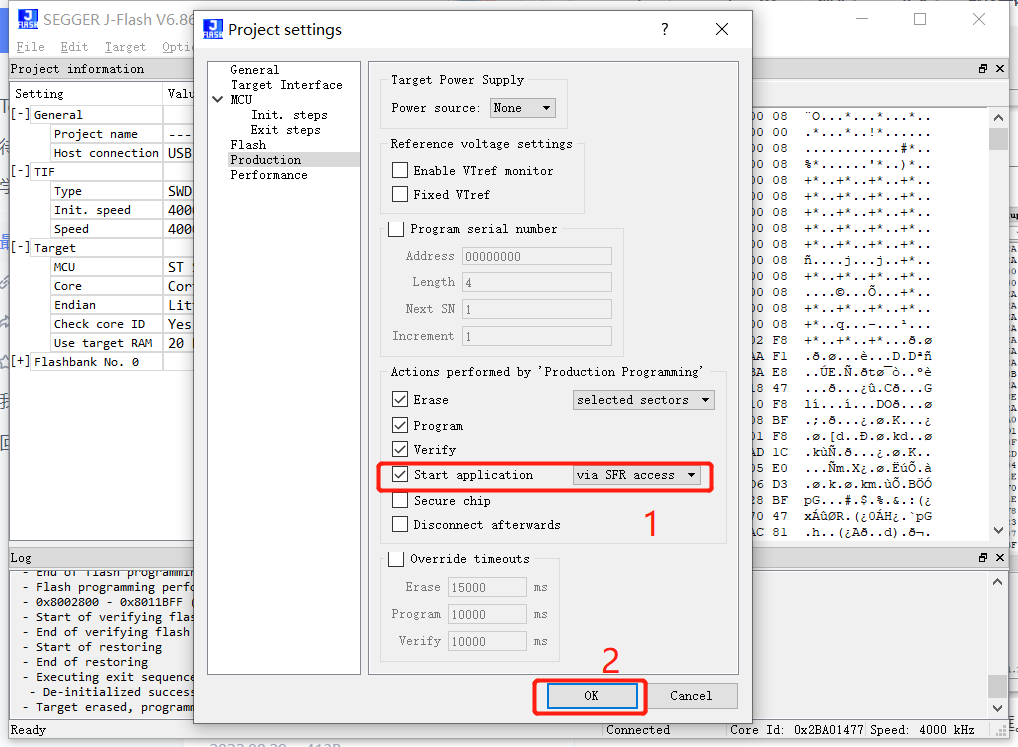
Task: Open the Power source dropdown
Action: click(523, 108)
